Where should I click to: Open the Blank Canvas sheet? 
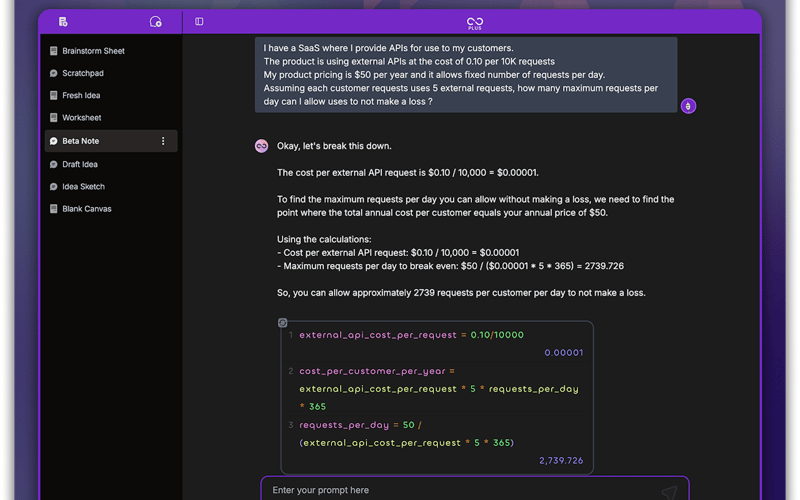(111, 209)
